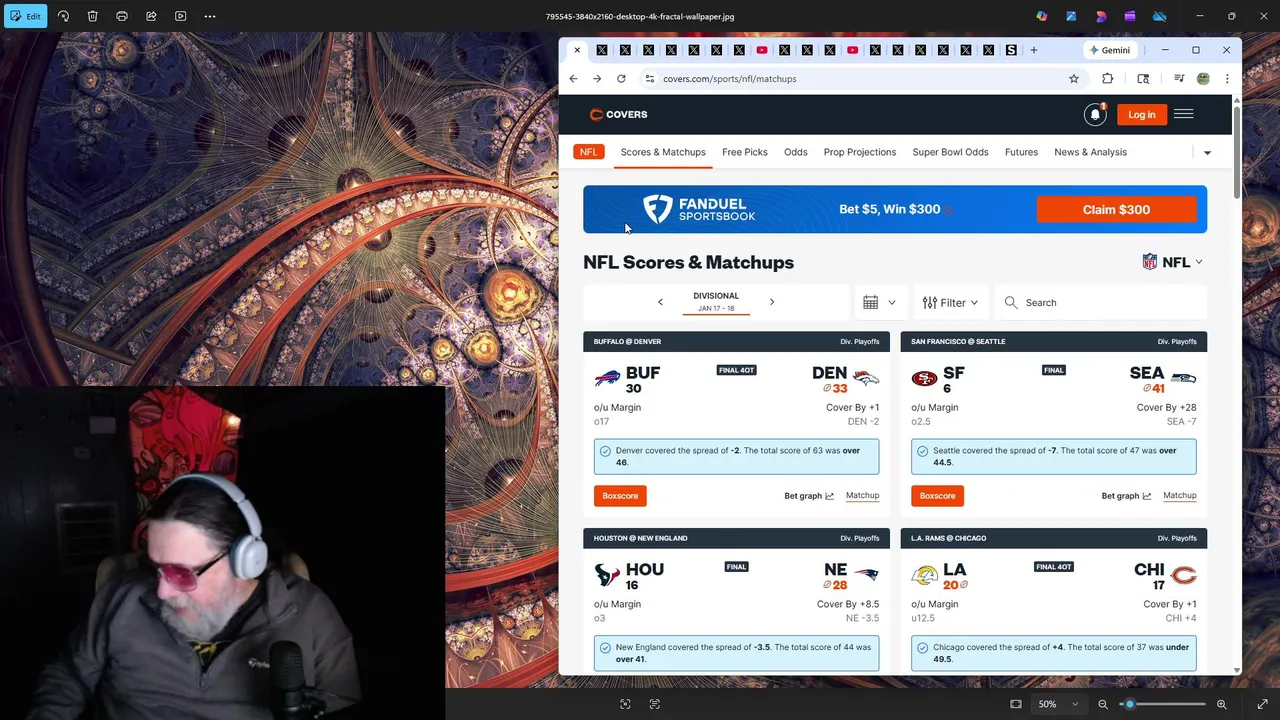Screen dimensions: 1280x720
Task: Click the Chicago Bears team logo
Action: 1183,575
